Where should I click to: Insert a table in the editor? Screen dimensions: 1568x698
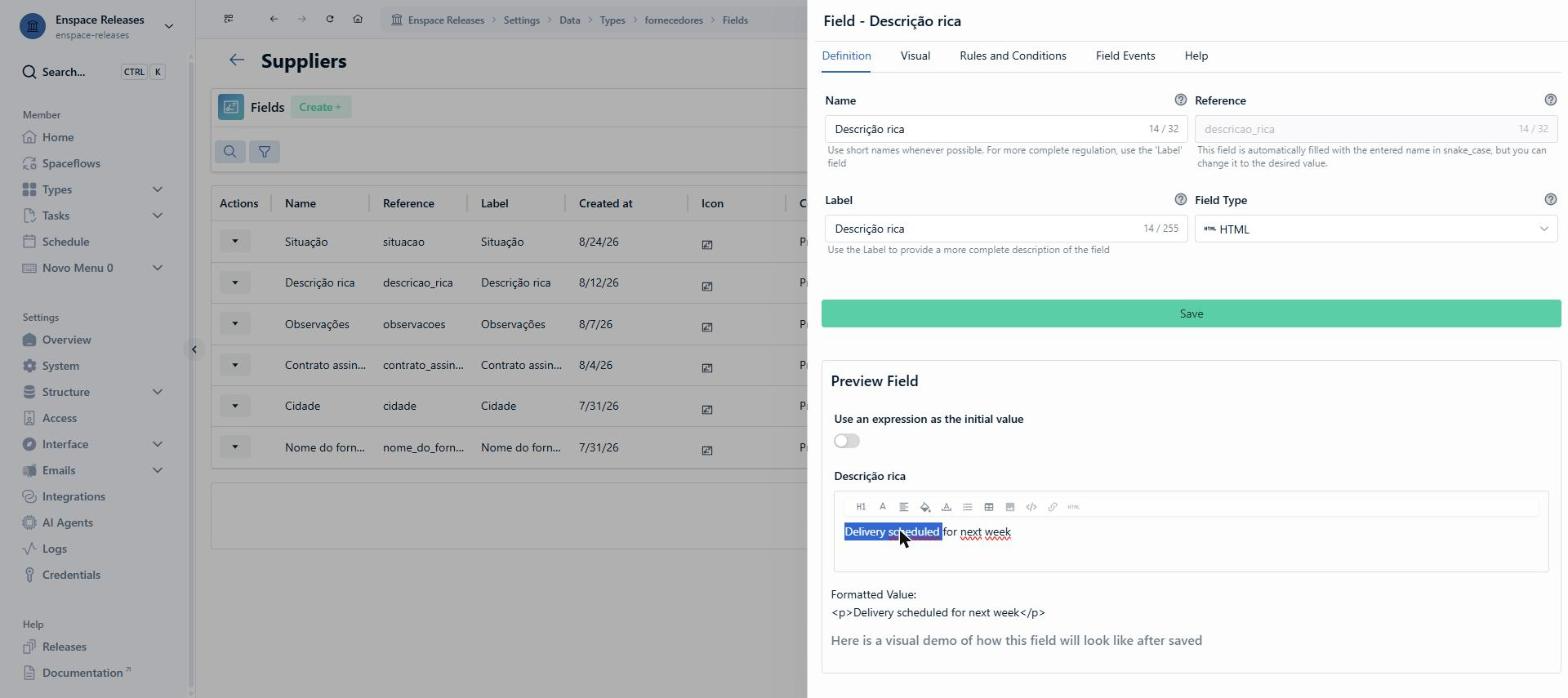click(x=989, y=507)
